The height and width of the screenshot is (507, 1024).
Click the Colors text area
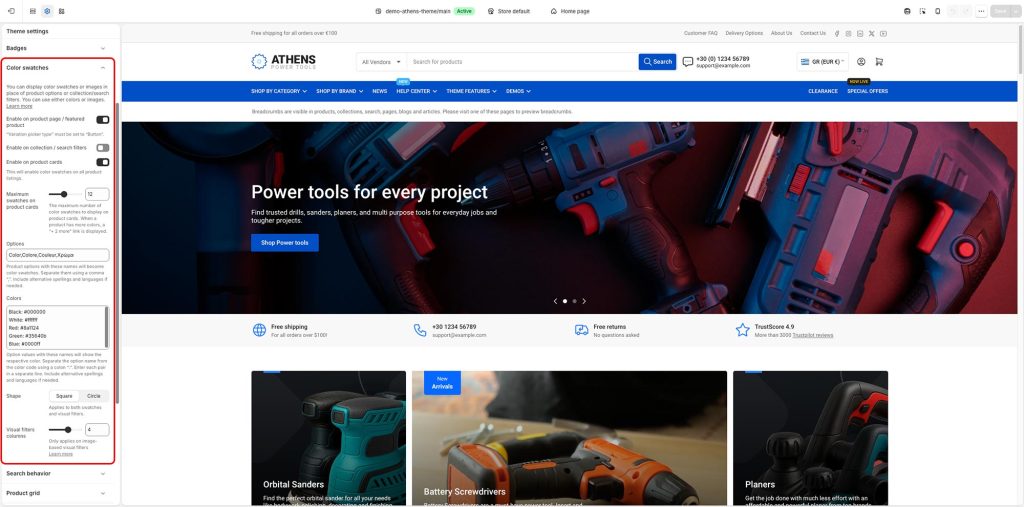pos(57,327)
